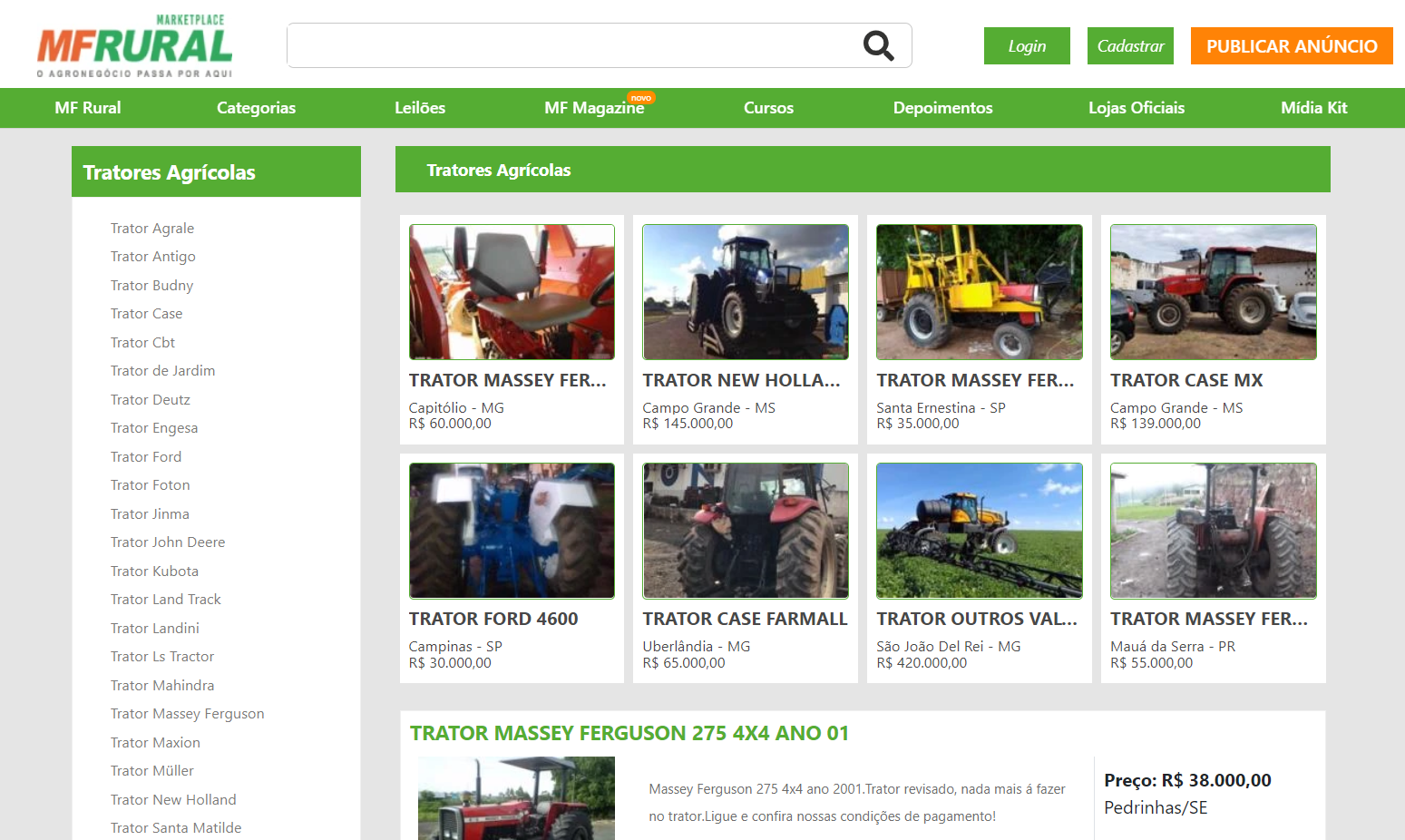Viewport: 1405px width, 840px height.
Task: Click the Publicar Anúncio button
Action: pyautogui.click(x=1291, y=46)
